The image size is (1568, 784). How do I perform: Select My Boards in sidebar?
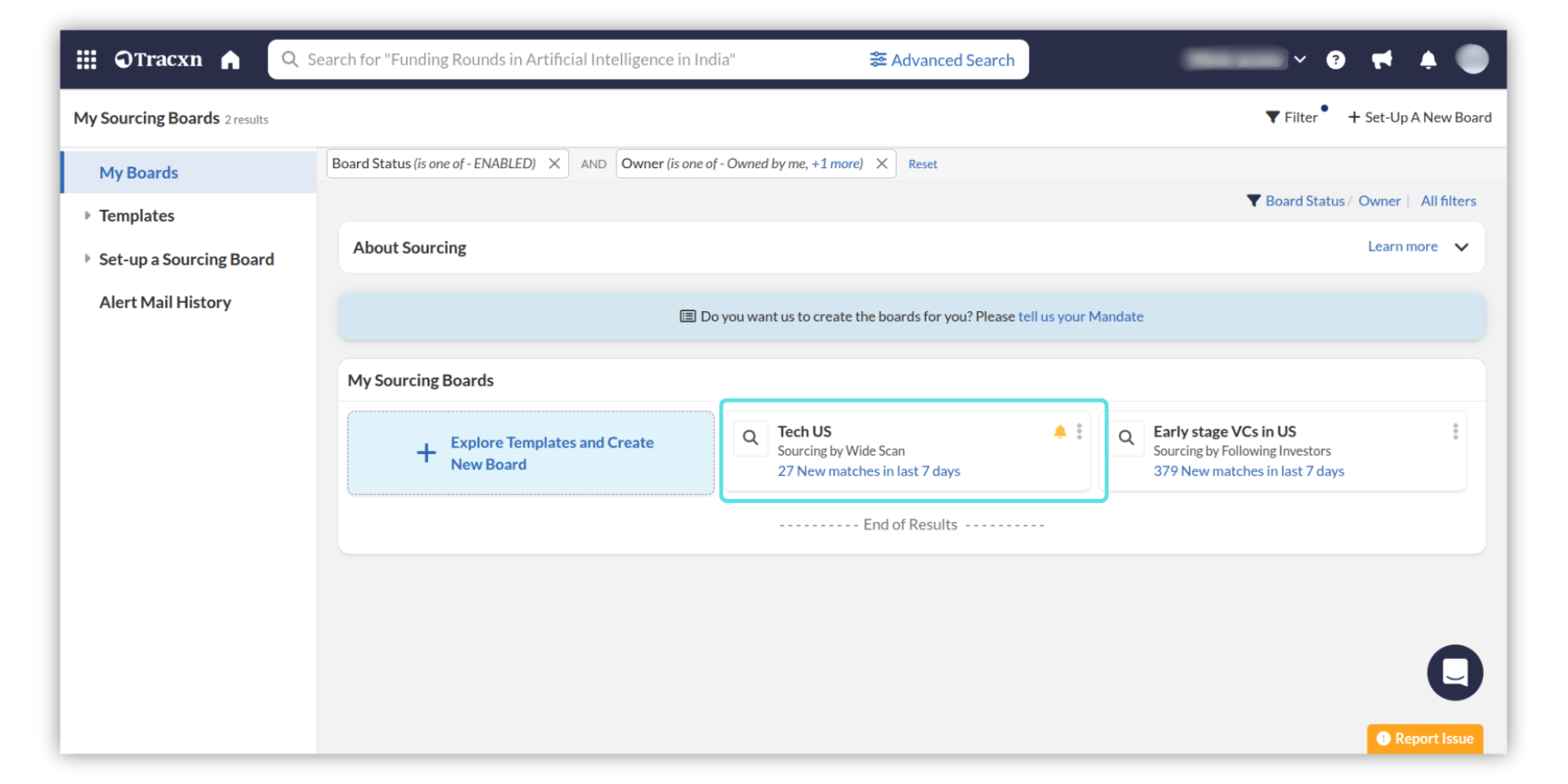pyautogui.click(x=139, y=172)
